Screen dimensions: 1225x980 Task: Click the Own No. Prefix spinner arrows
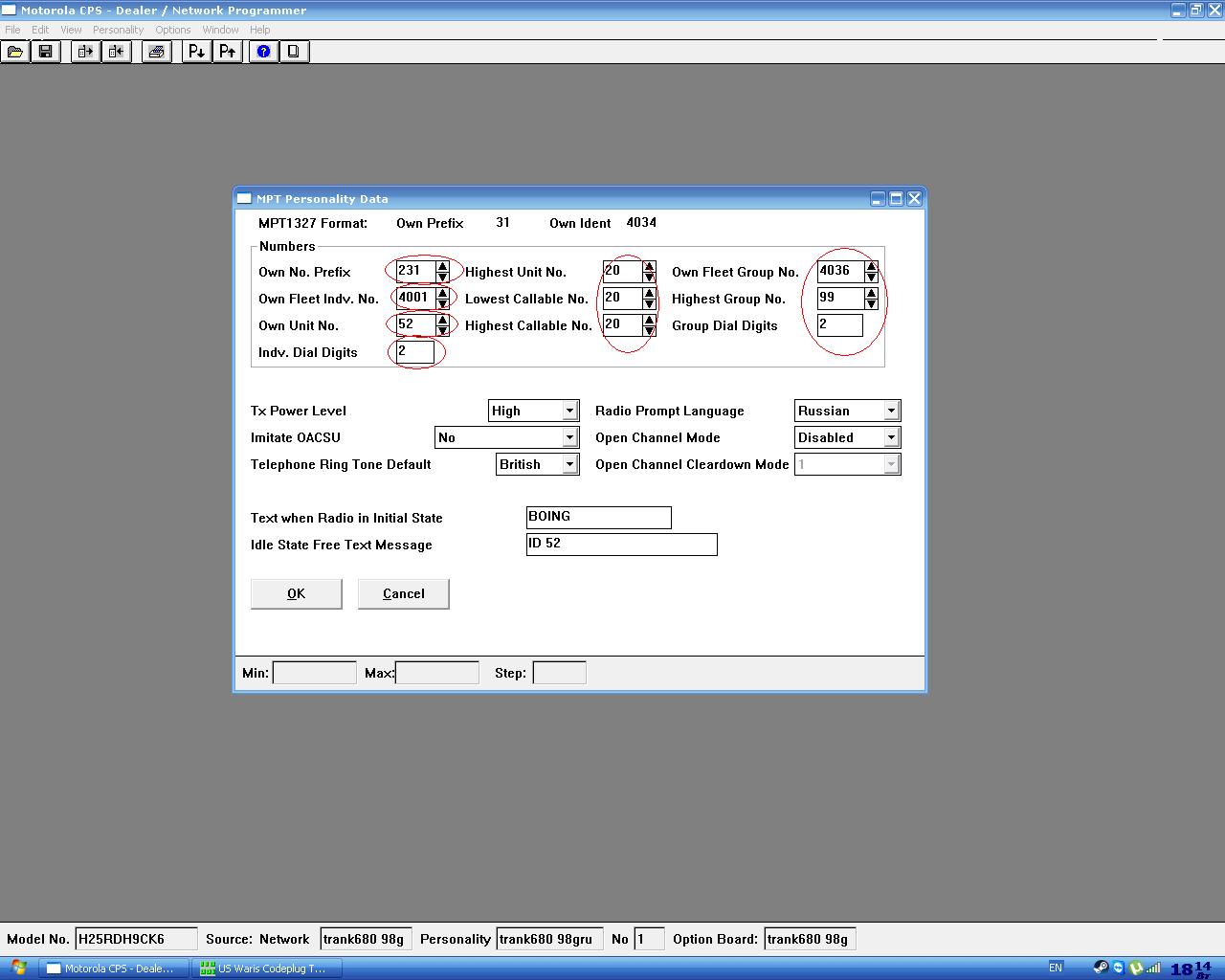click(x=442, y=272)
